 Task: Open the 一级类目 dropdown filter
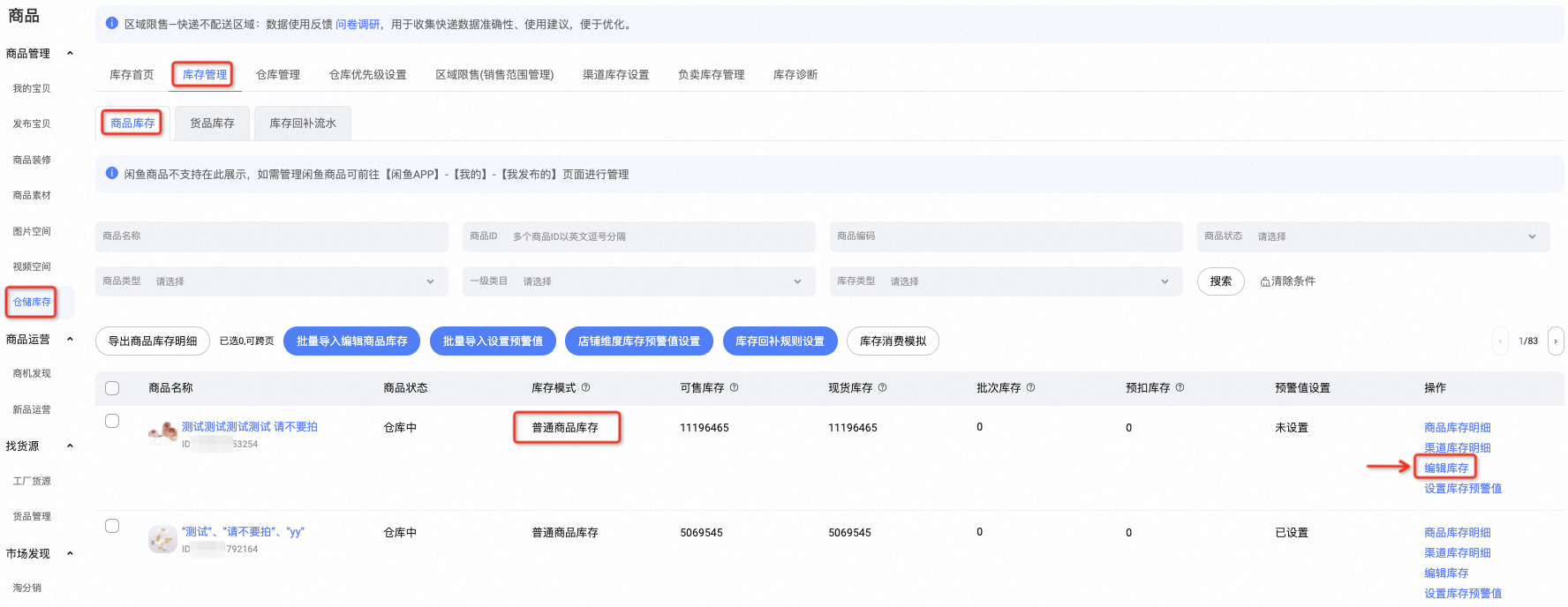click(x=638, y=281)
